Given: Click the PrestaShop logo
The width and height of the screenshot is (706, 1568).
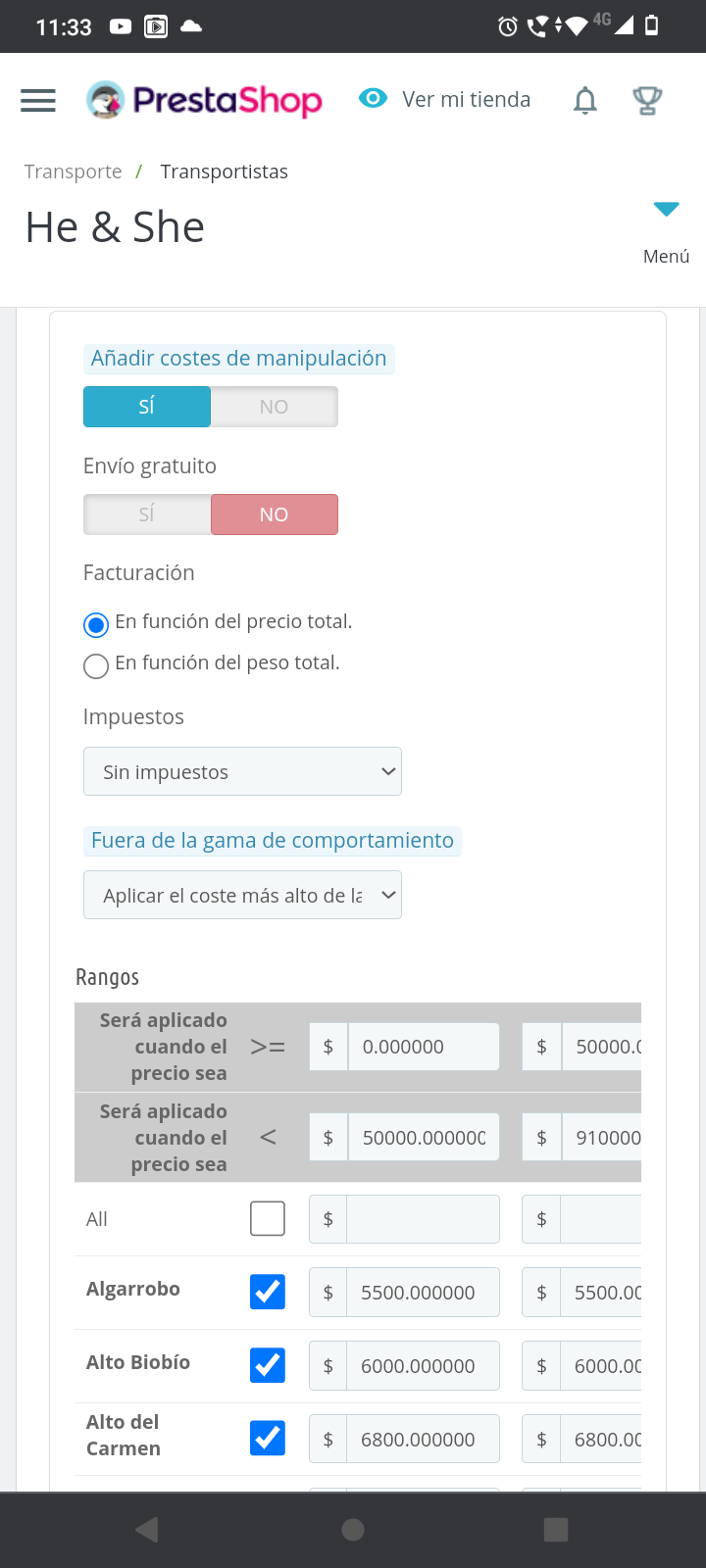Looking at the screenshot, I should [x=204, y=100].
